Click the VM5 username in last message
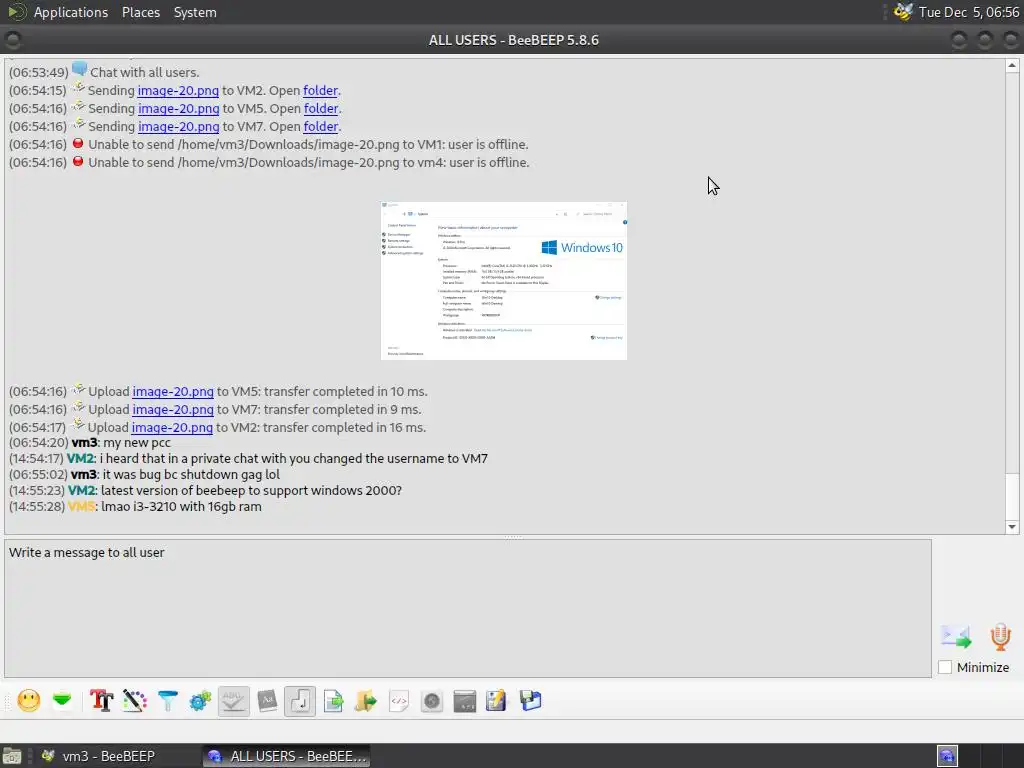 (82, 507)
